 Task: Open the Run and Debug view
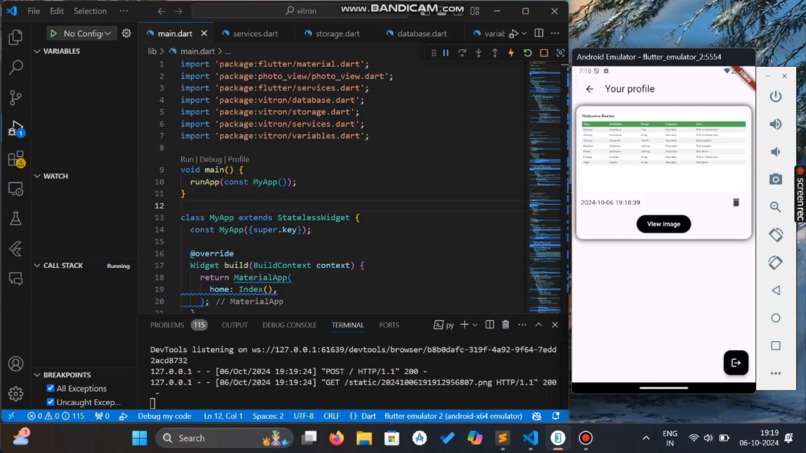click(x=16, y=128)
